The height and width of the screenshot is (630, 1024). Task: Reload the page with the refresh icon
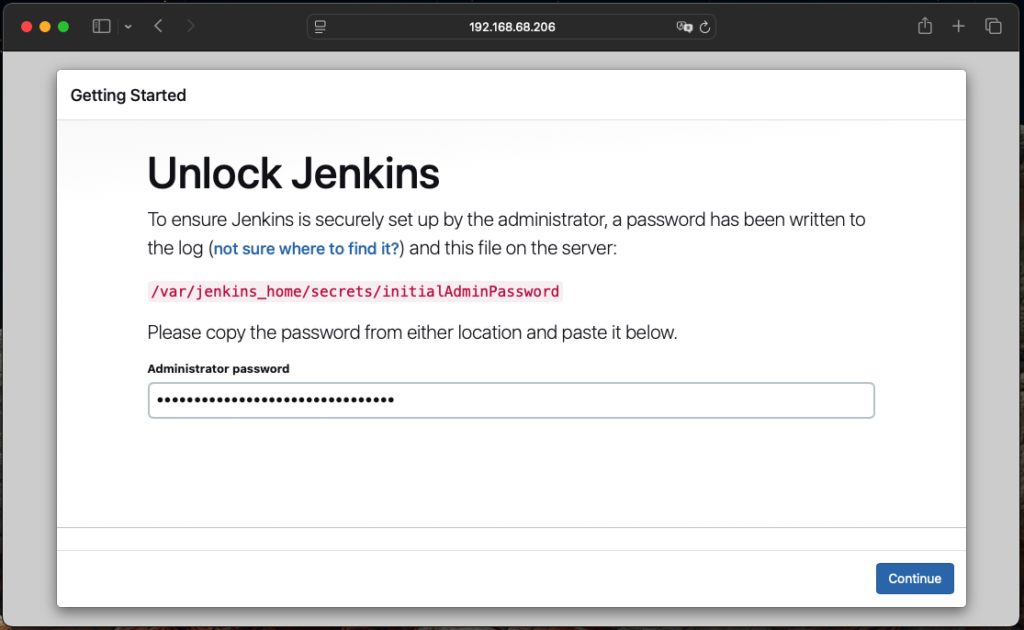point(705,27)
